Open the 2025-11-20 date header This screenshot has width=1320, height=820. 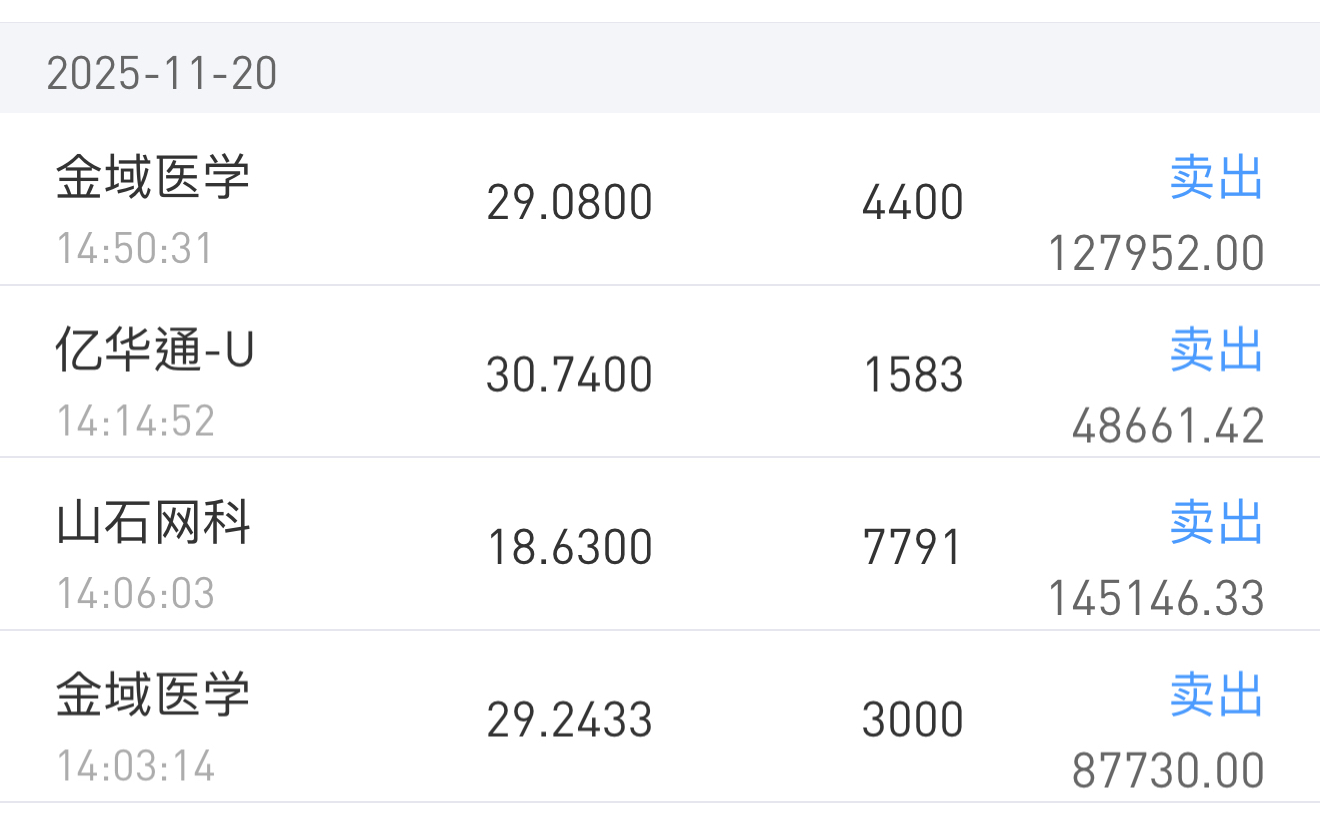[x=660, y=68]
